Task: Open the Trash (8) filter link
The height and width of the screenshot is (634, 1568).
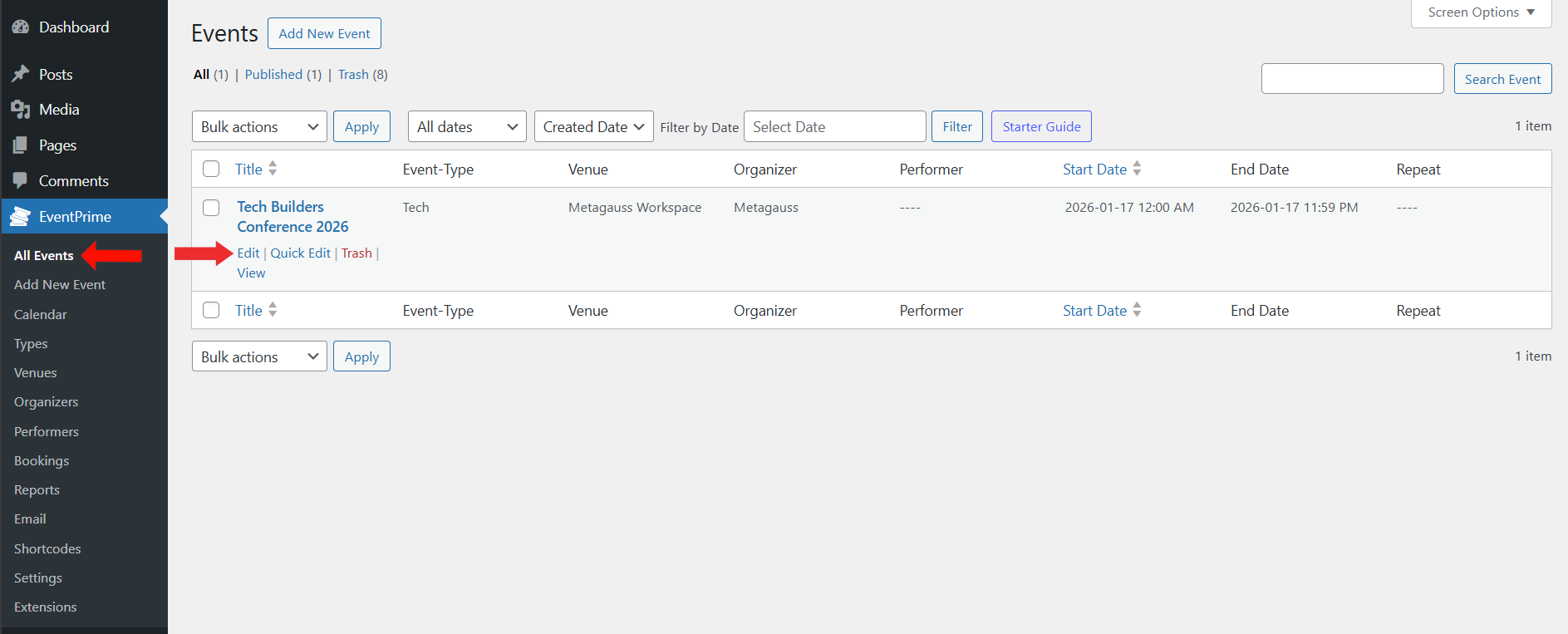Action: [x=353, y=75]
